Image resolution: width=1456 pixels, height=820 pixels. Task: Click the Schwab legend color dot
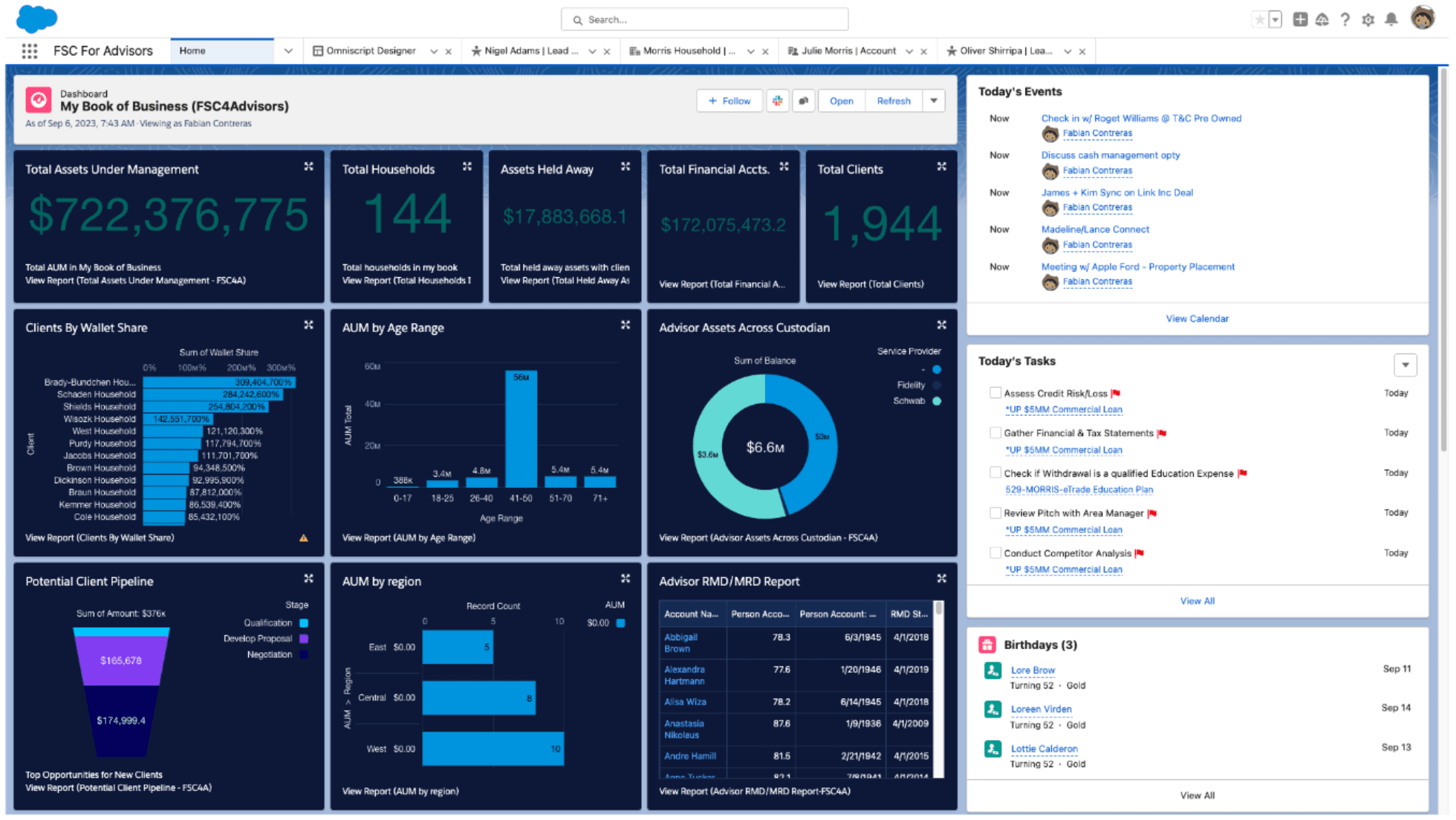pyautogui.click(x=937, y=401)
